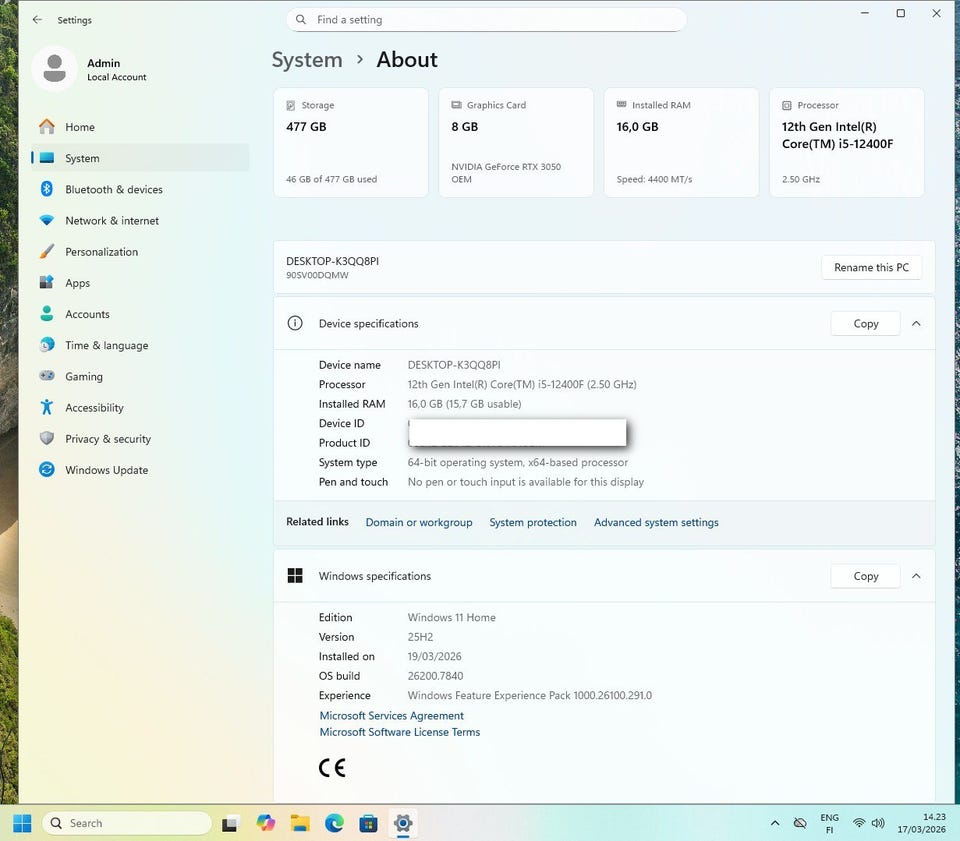Click the Windows Update sync icon
The width and height of the screenshot is (960, 841).
coord(47,469)
